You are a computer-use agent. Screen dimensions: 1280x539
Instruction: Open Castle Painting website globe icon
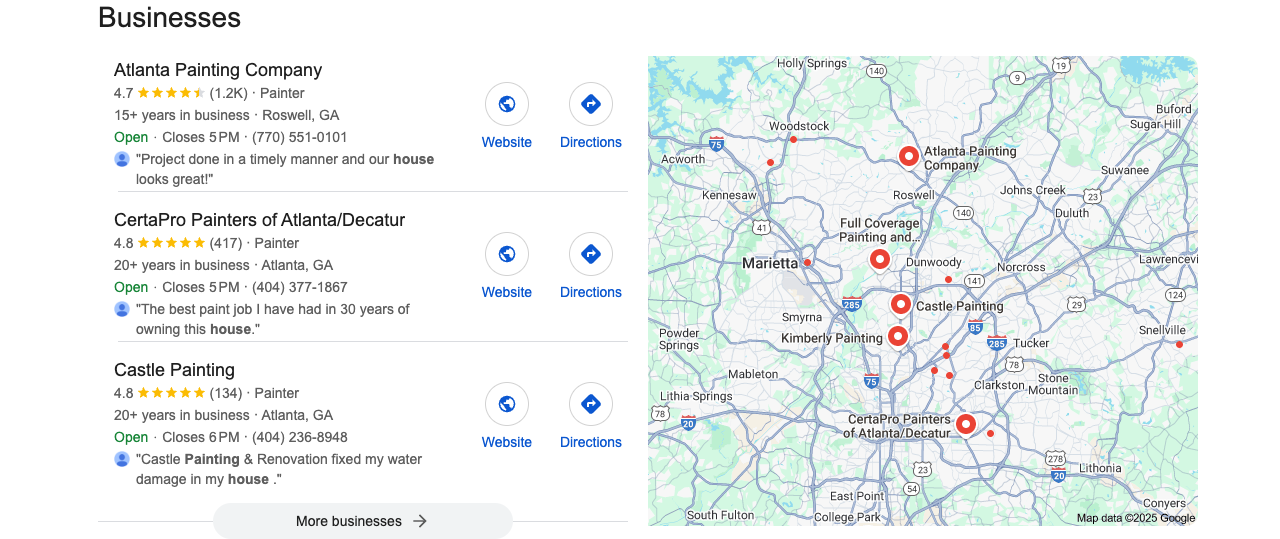coord(507,404)
